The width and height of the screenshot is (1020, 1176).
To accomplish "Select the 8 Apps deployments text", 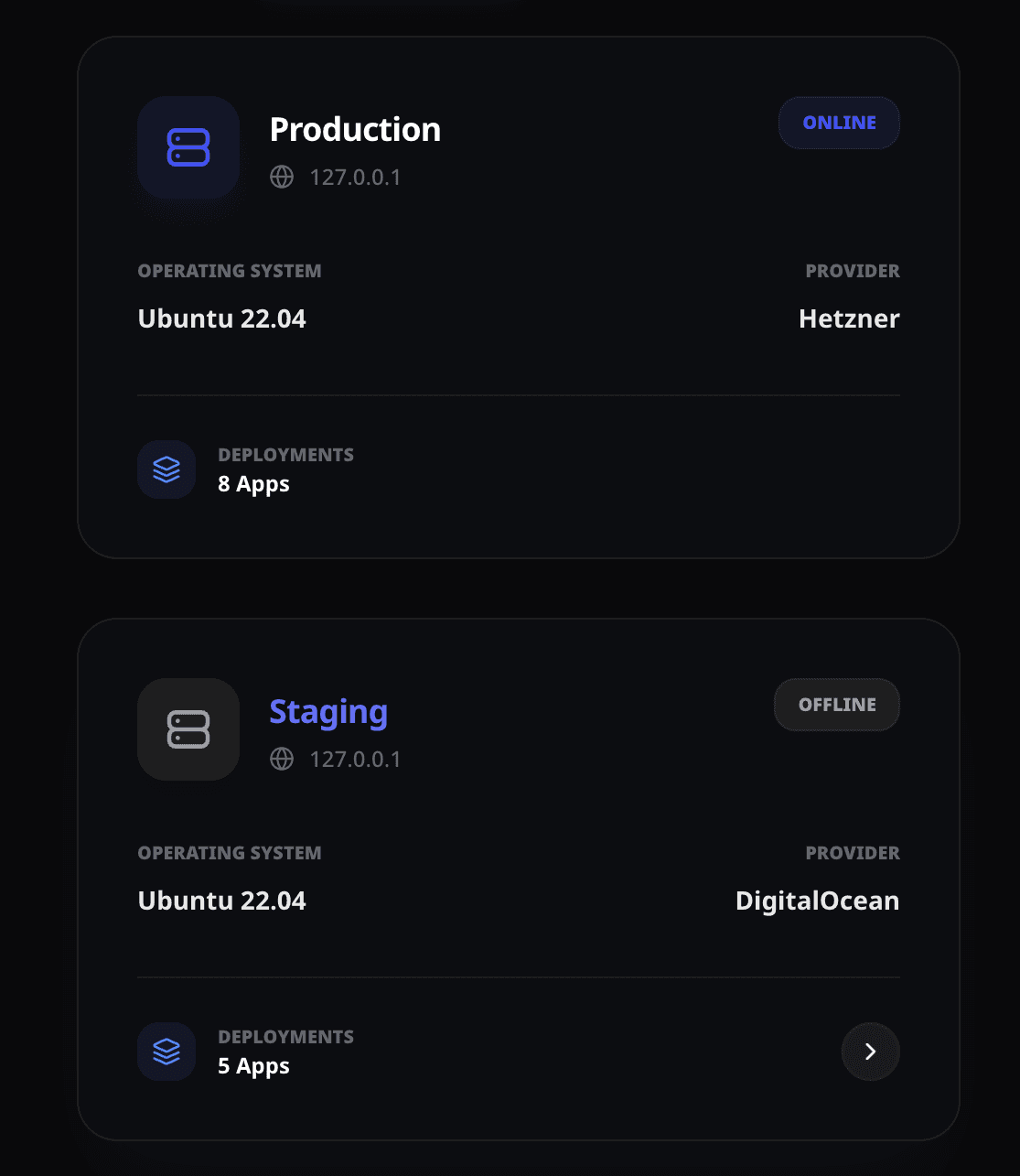I will 253,484.
